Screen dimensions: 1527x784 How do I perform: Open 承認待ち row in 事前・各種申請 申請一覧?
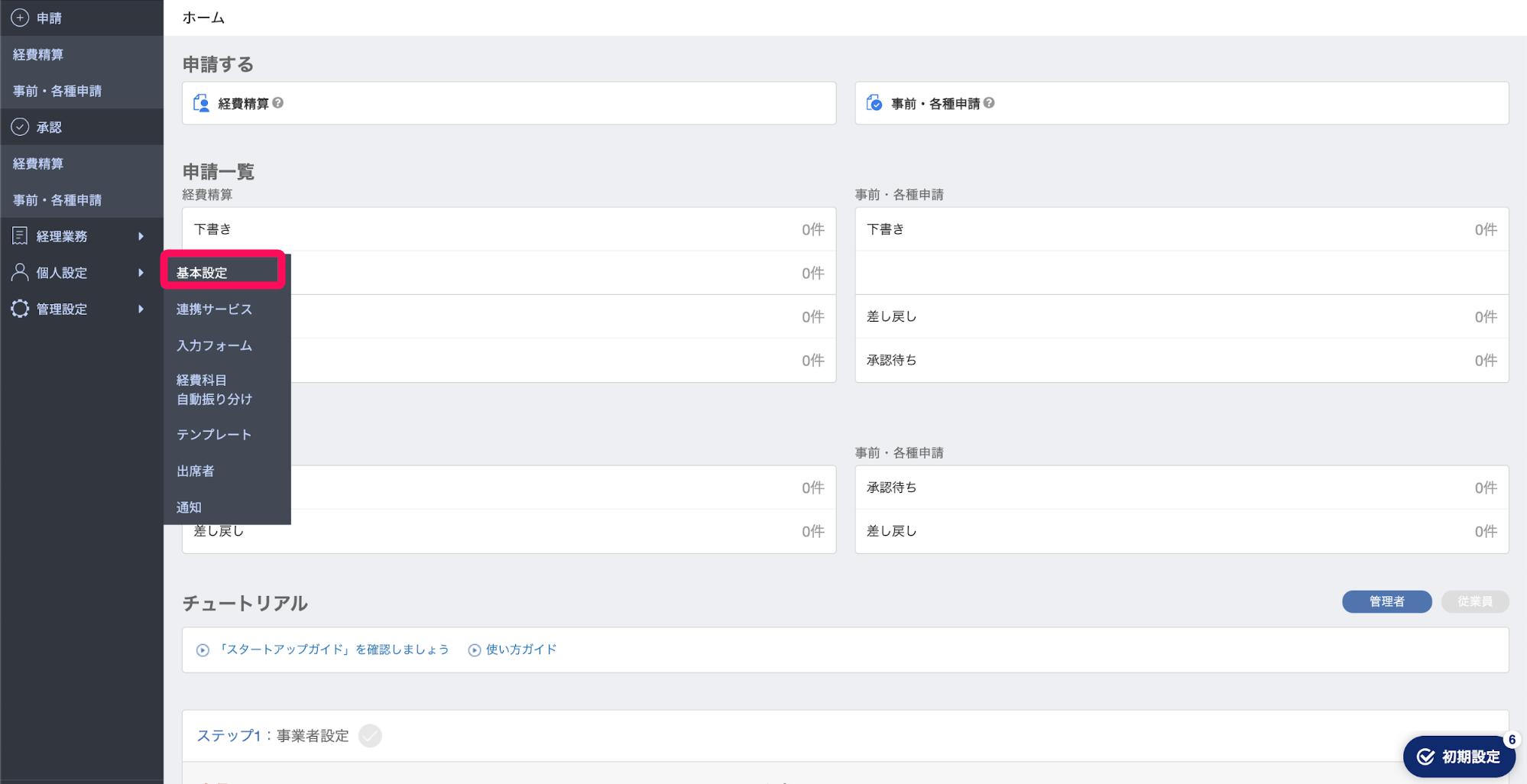(1182, 360)
